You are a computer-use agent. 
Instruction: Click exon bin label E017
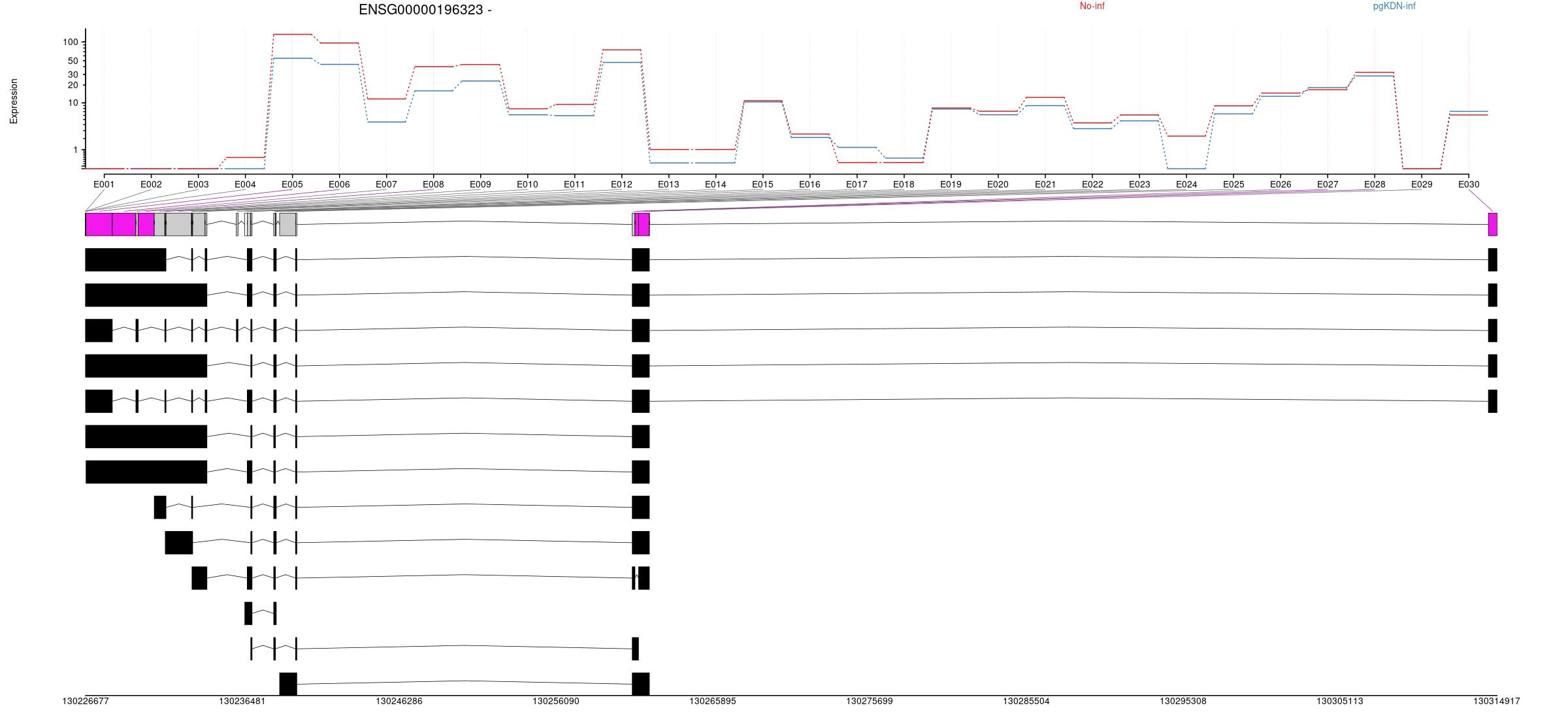pyautogui.click(x=857, y=184)
